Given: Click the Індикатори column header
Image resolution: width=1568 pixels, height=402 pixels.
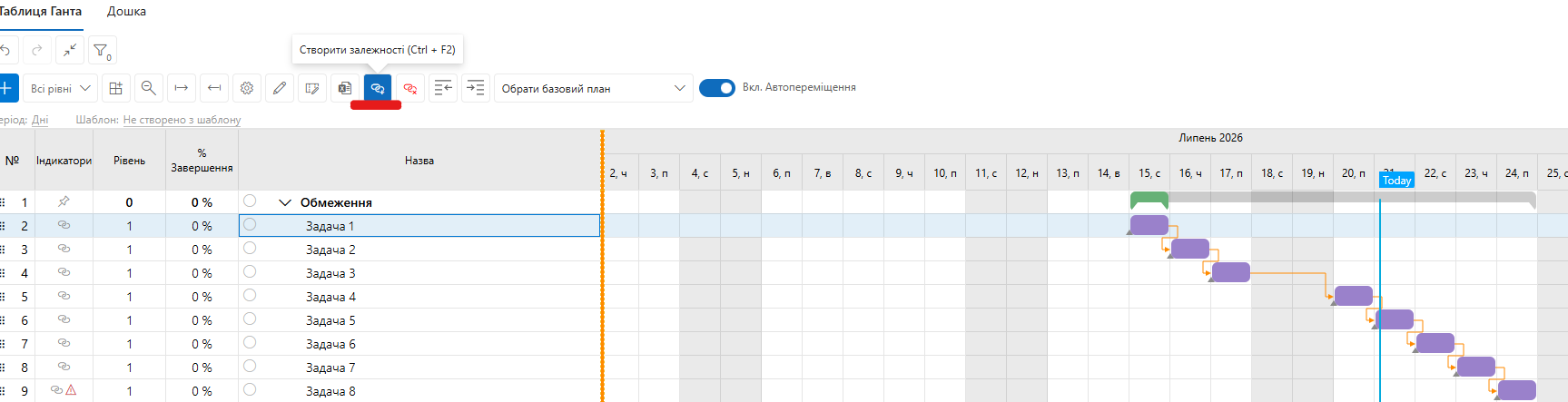Looking at the screenshot, I should [x=64, y=160].
